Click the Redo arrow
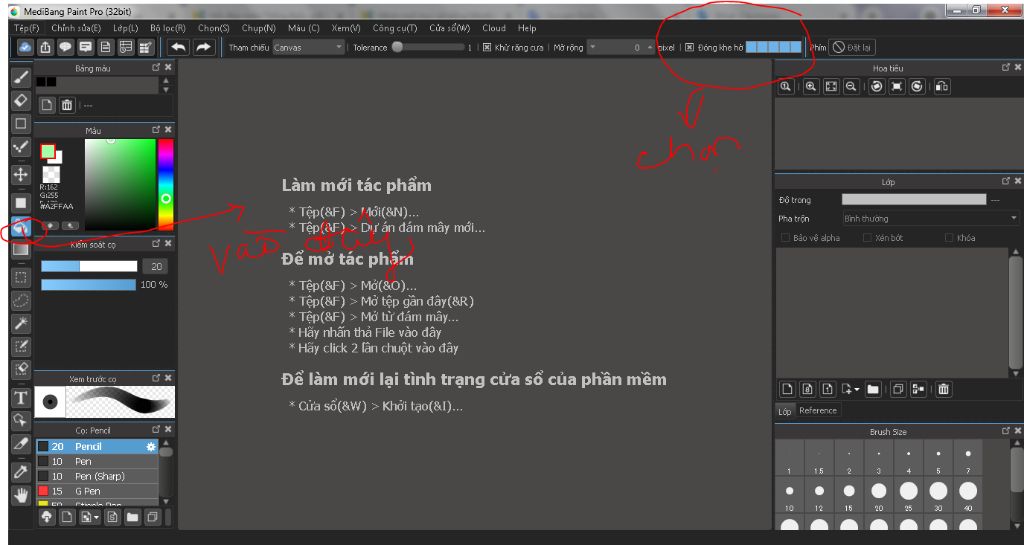This screenshot has height=545, width=1024. [203, 47]
